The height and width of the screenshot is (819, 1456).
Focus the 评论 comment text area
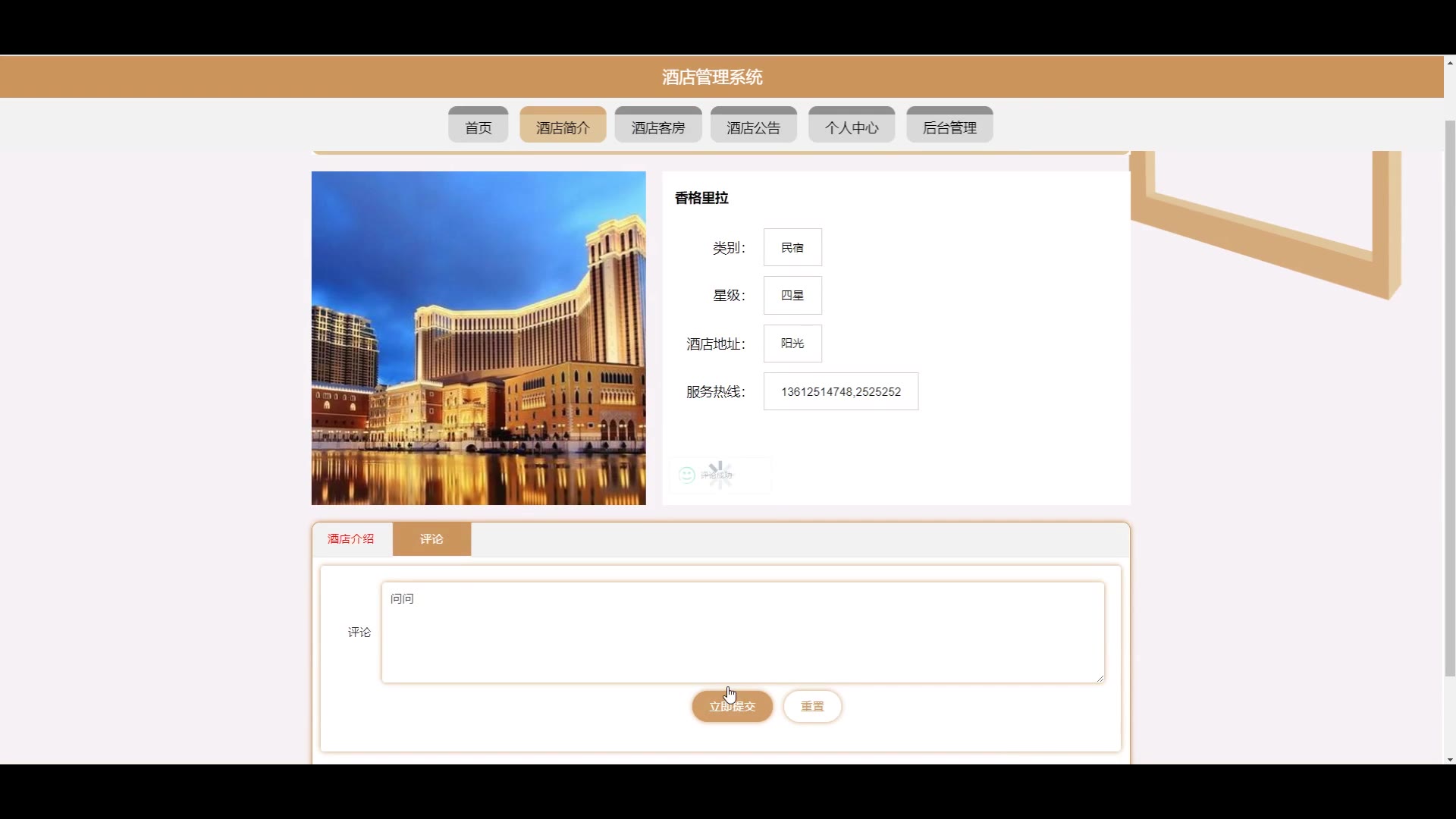tap(743, 632)
